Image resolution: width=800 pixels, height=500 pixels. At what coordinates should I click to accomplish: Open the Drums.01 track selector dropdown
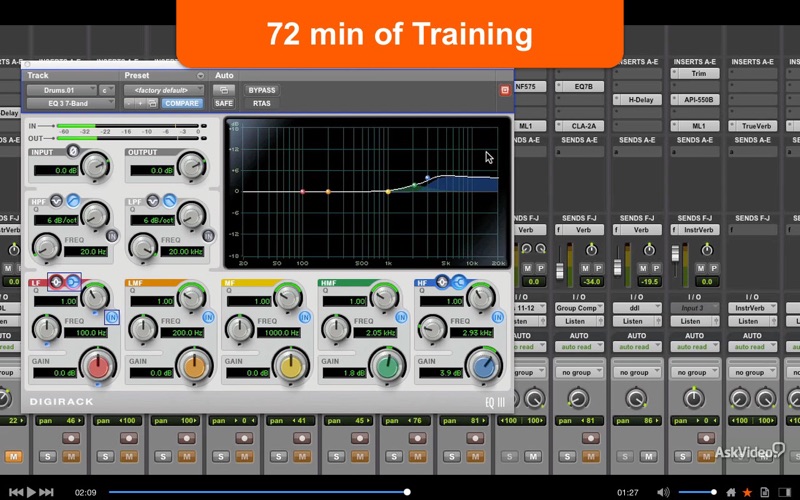[62, 90]
